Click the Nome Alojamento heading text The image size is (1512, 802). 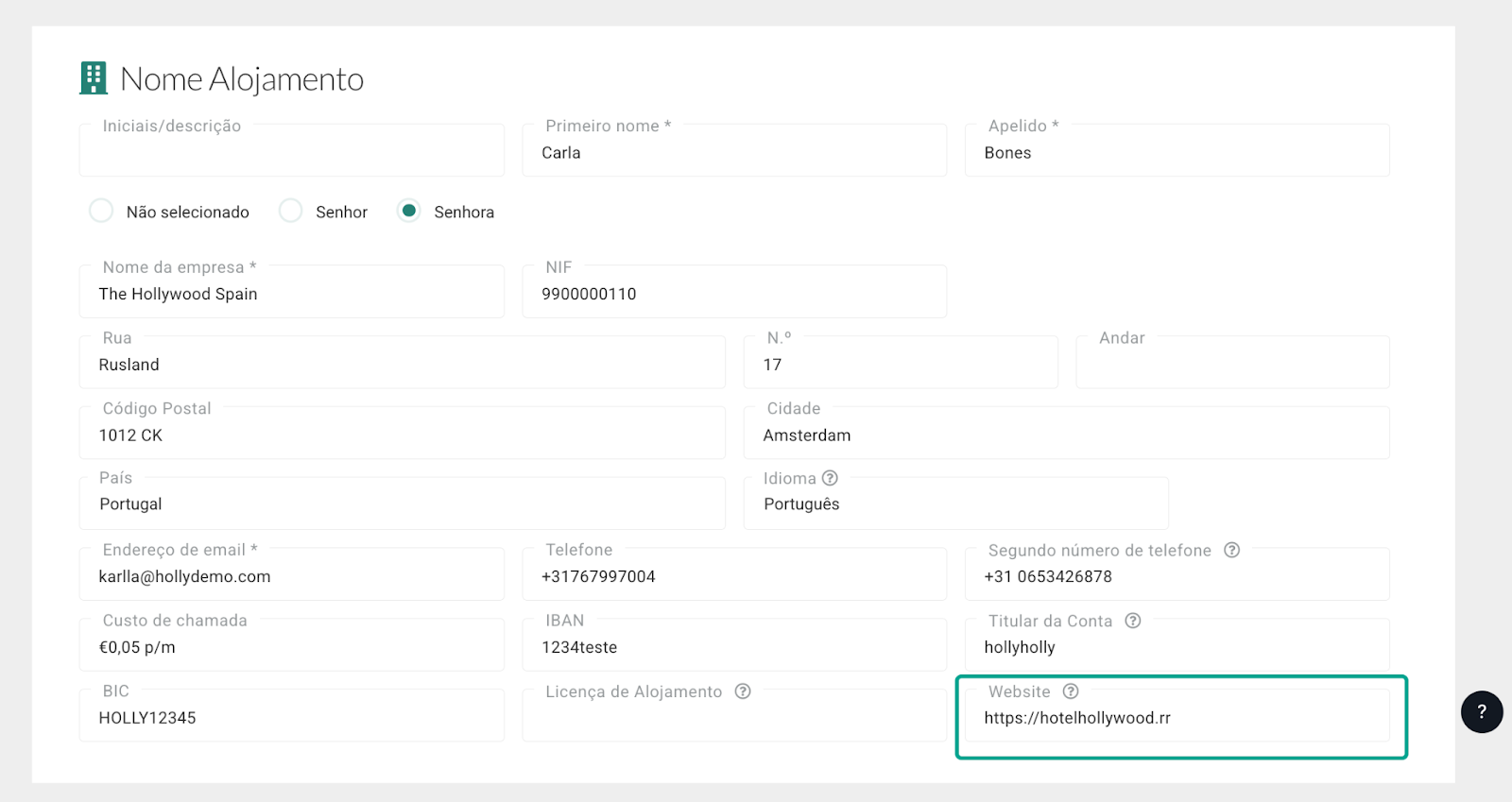pyautogui.click(x=242, y=79)
